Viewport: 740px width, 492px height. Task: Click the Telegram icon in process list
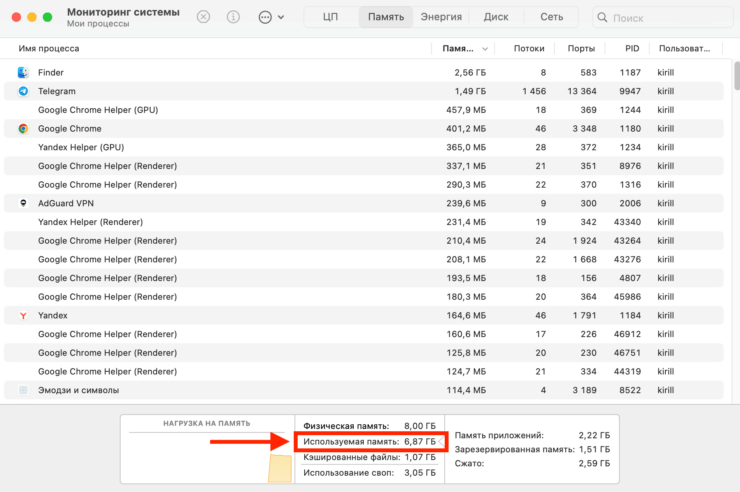tap(24, 91)
